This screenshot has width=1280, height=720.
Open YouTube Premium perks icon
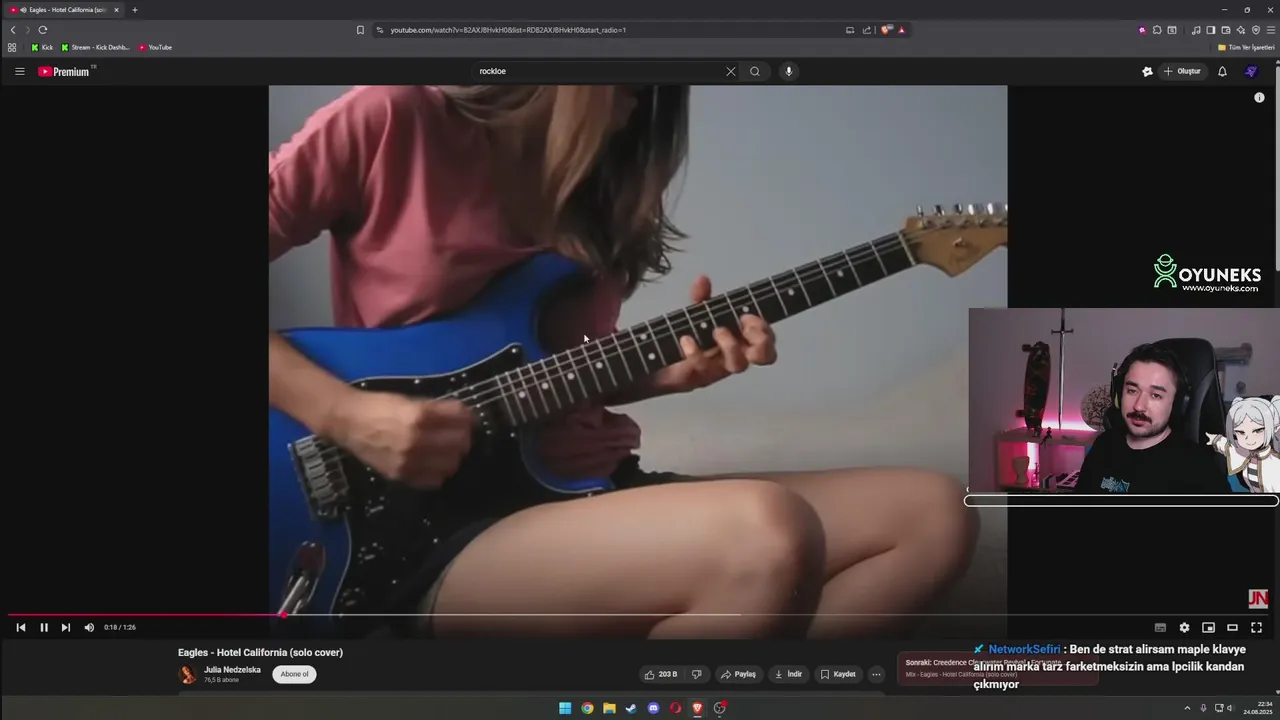coord(1147,71)
